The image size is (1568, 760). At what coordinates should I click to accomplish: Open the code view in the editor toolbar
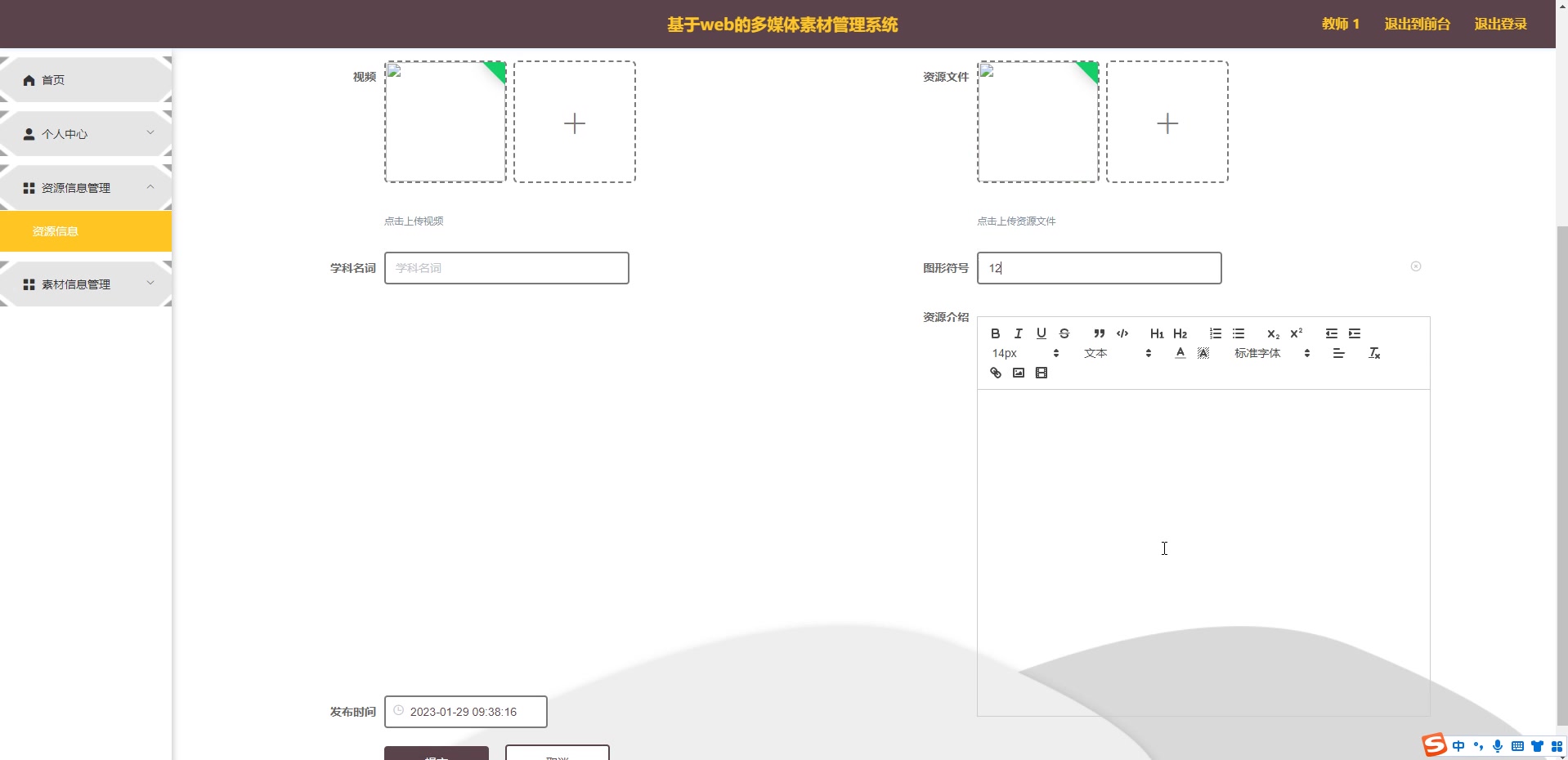[1122, 333]
